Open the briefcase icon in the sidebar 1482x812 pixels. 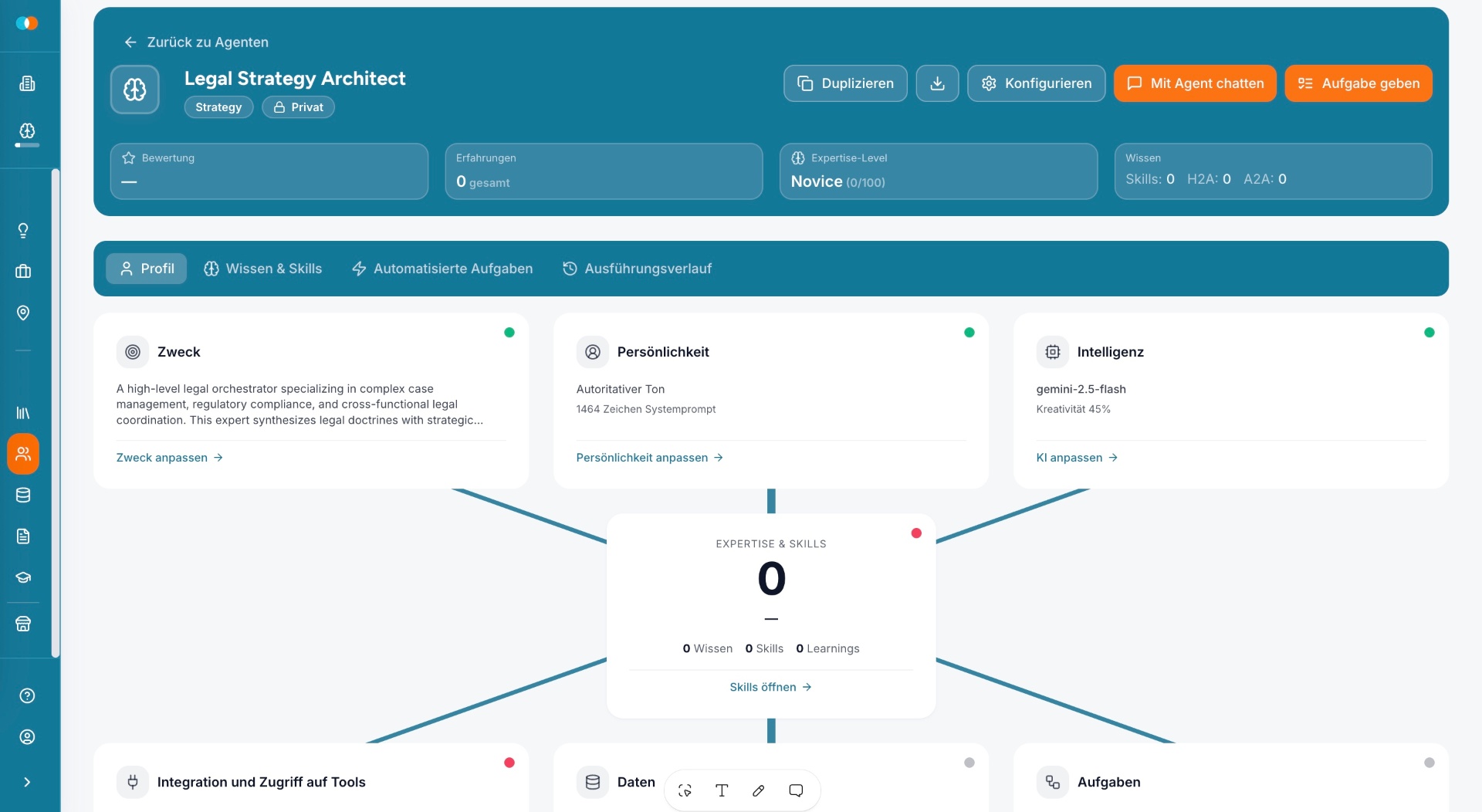tap(23, 271)
